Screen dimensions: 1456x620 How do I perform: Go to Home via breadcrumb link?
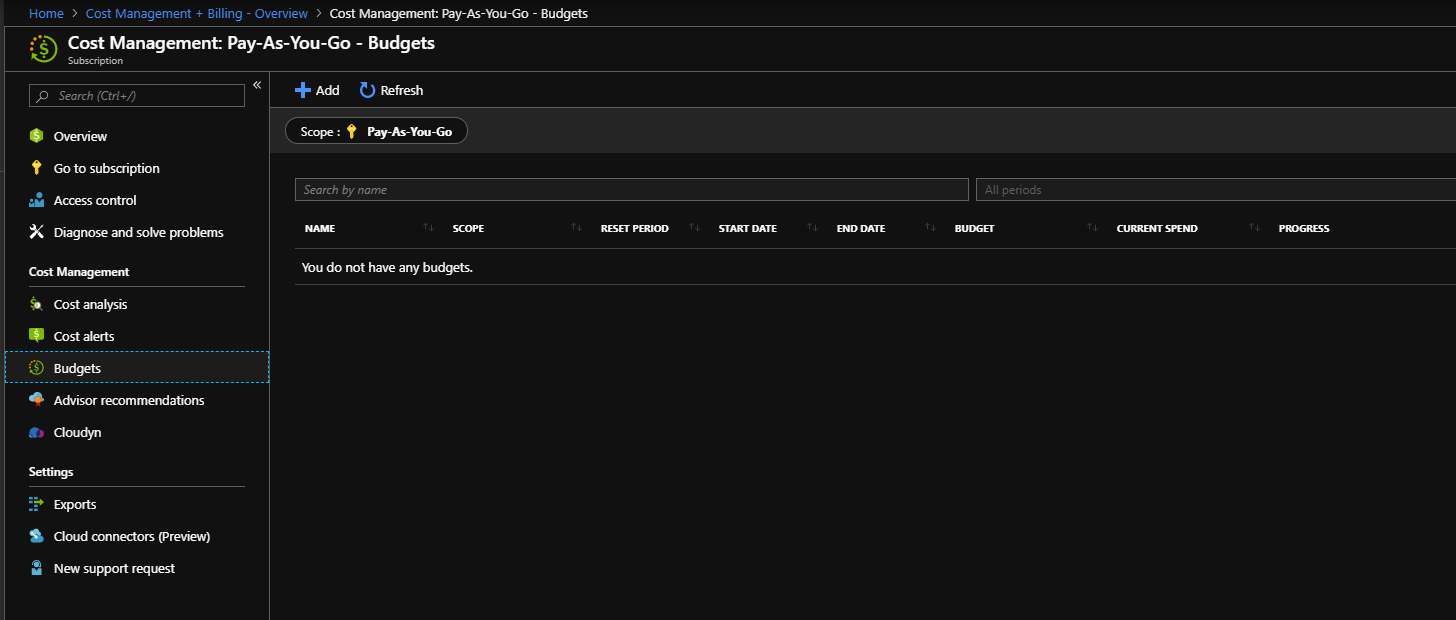coord(46,13)
